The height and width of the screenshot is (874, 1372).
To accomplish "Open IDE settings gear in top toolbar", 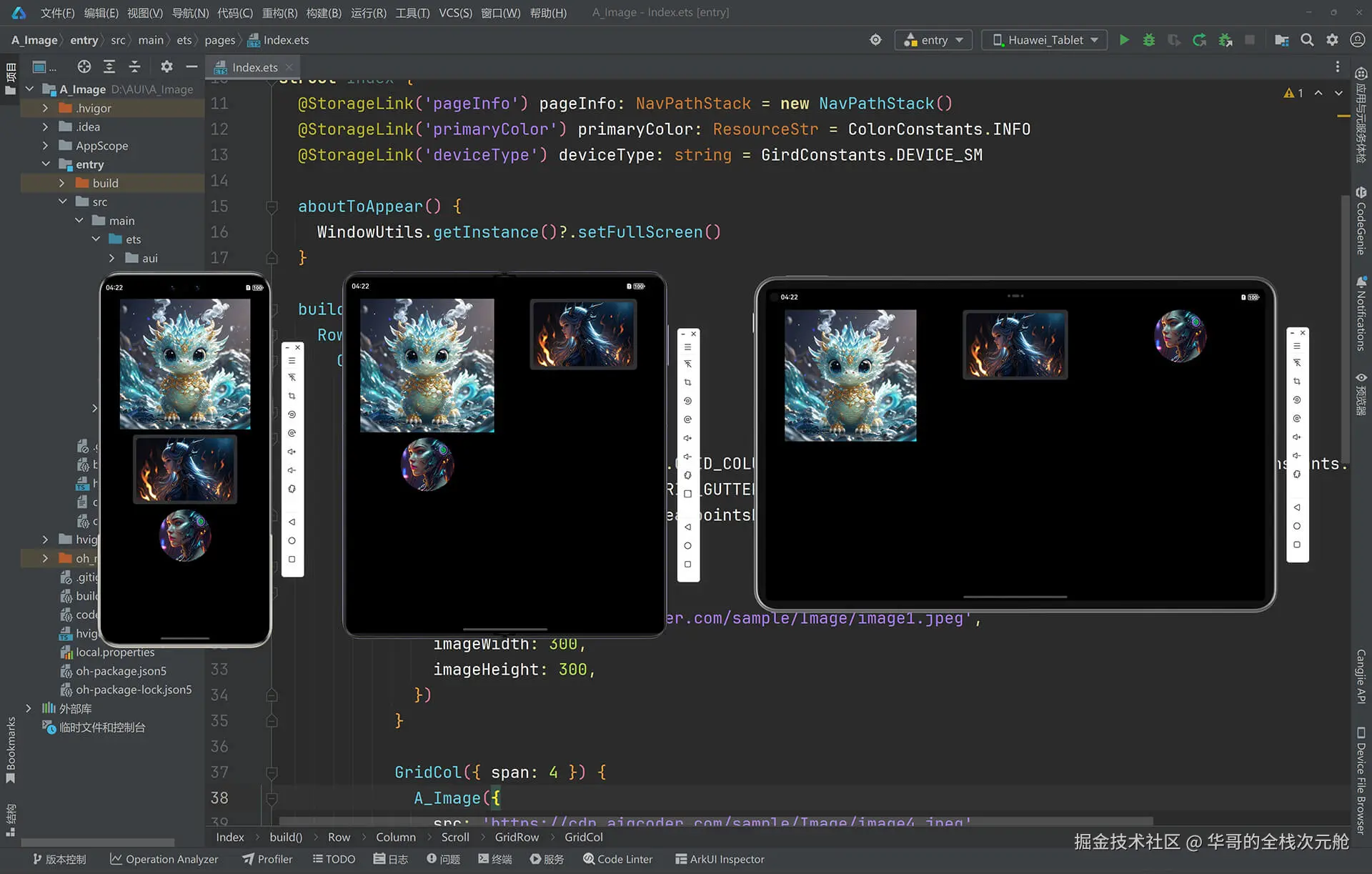I will [x=1332, y=40].
